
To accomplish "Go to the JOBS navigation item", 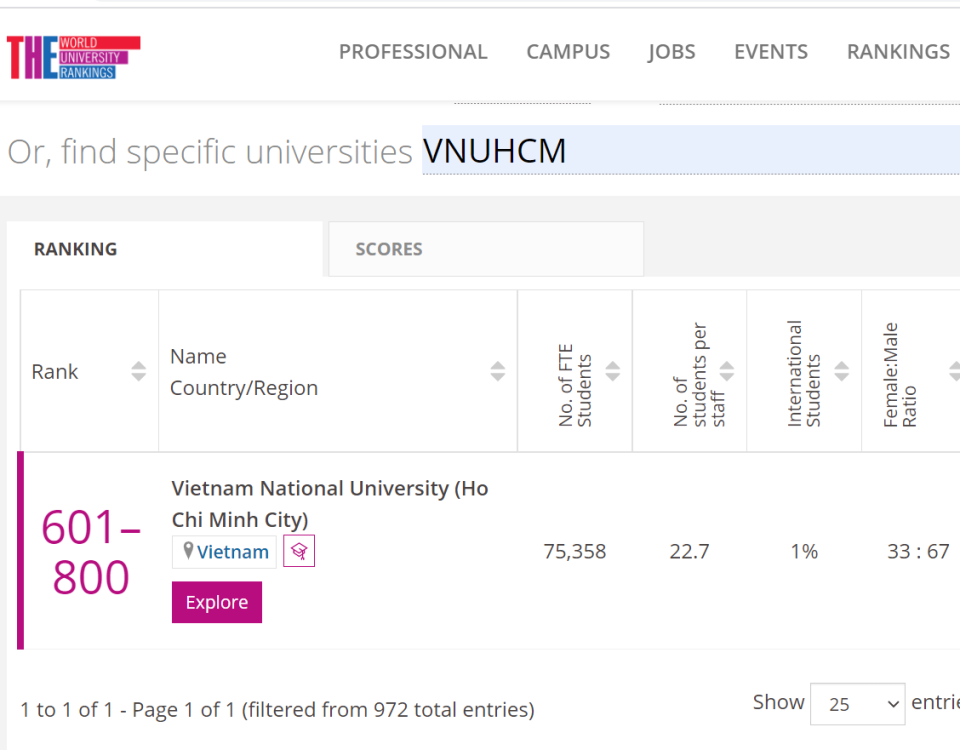I will tap(672, 52).
